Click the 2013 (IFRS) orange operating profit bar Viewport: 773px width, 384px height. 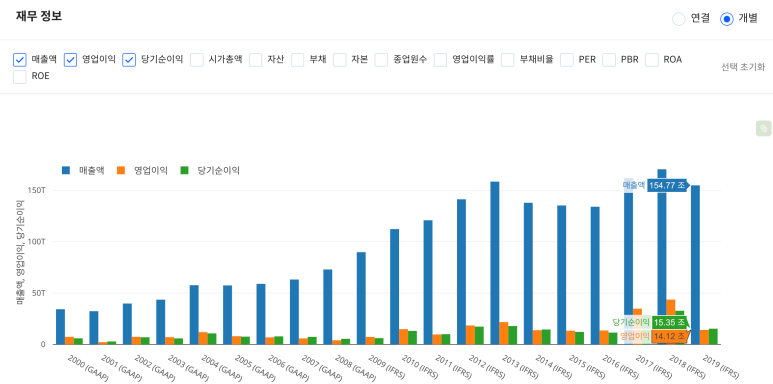click(x=503, y=333)
